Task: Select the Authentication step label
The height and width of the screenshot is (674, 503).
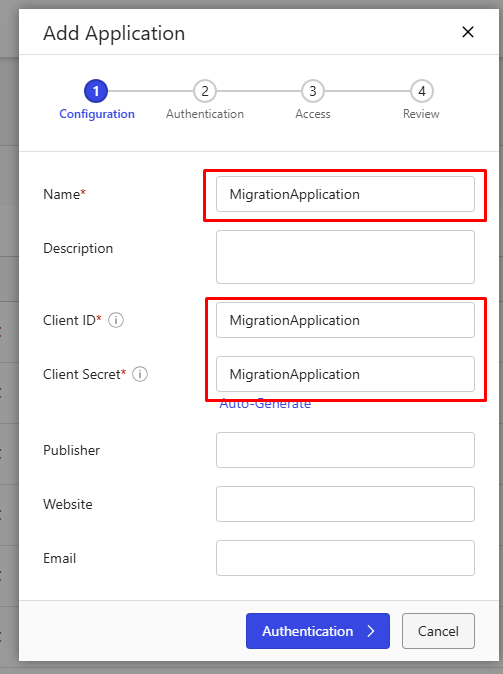Action: pos(205,114)
